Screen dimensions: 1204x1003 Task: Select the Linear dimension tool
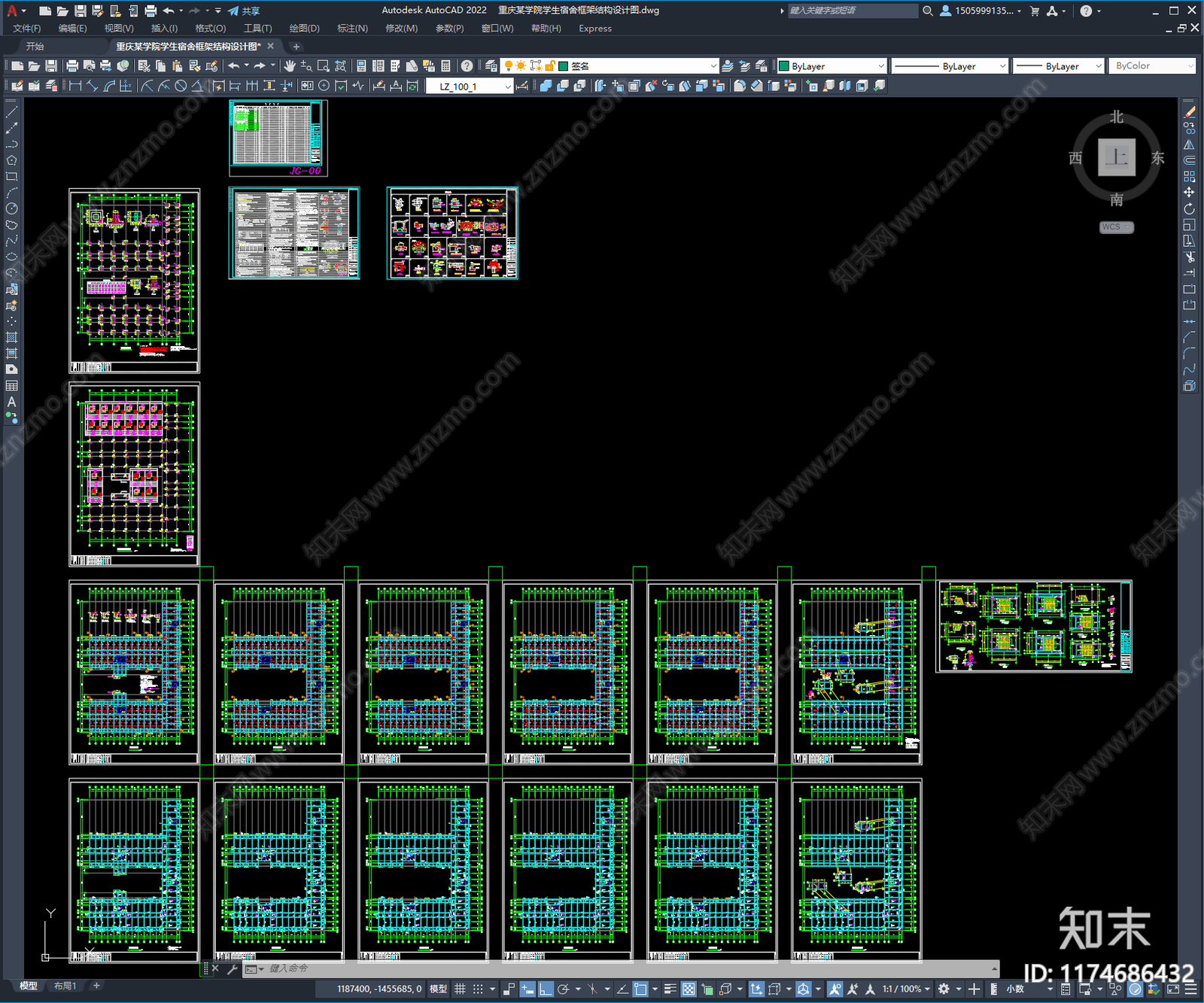75,86
